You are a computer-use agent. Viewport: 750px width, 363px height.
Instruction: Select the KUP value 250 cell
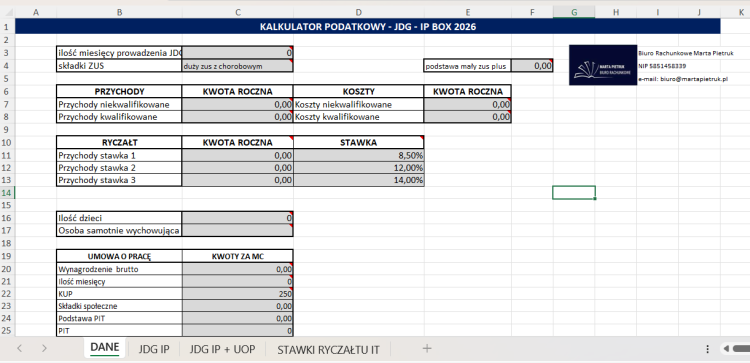(238, 294)
